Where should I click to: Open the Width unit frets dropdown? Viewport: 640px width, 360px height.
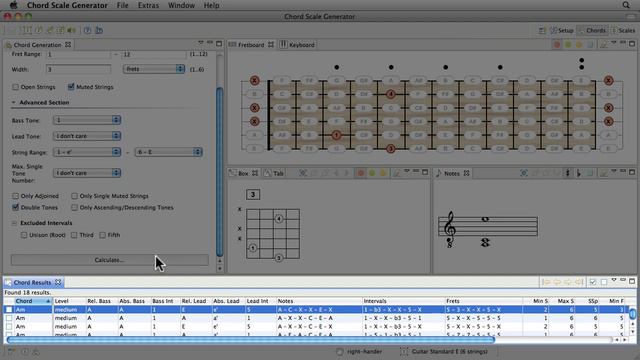154,69
